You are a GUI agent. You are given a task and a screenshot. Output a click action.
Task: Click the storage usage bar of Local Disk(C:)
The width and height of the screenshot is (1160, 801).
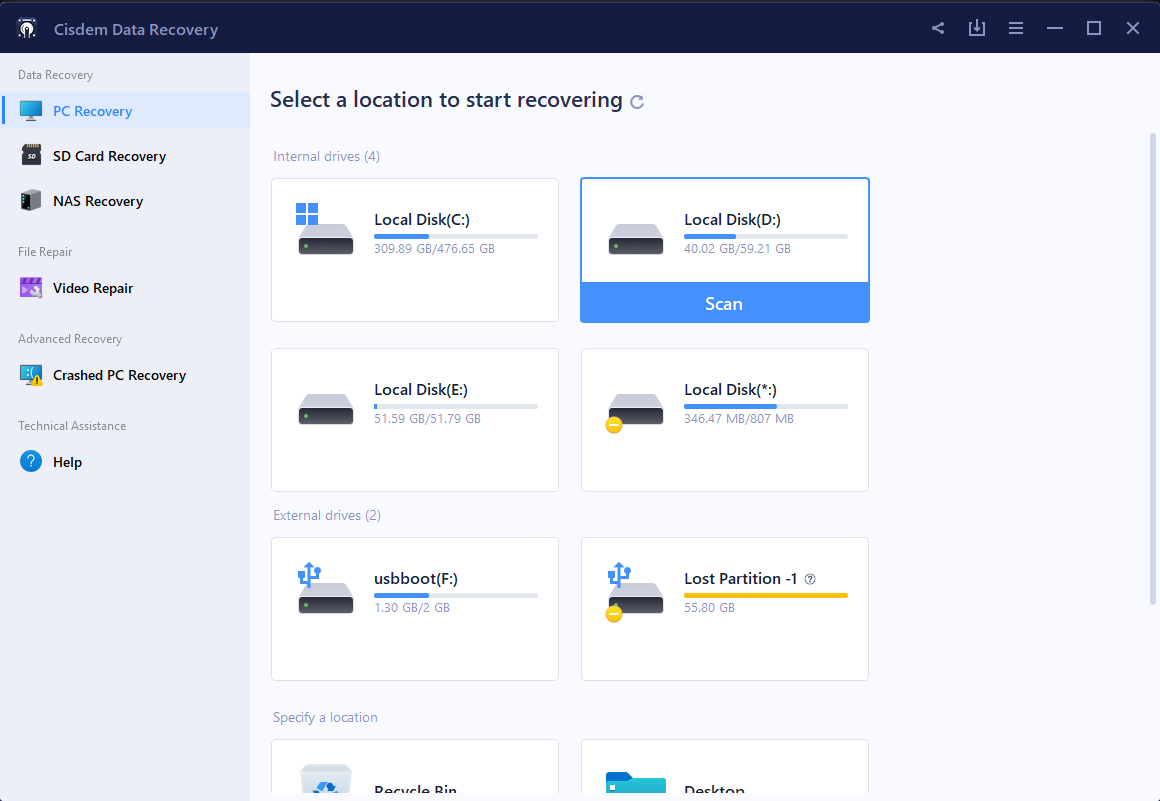(457, 236)
